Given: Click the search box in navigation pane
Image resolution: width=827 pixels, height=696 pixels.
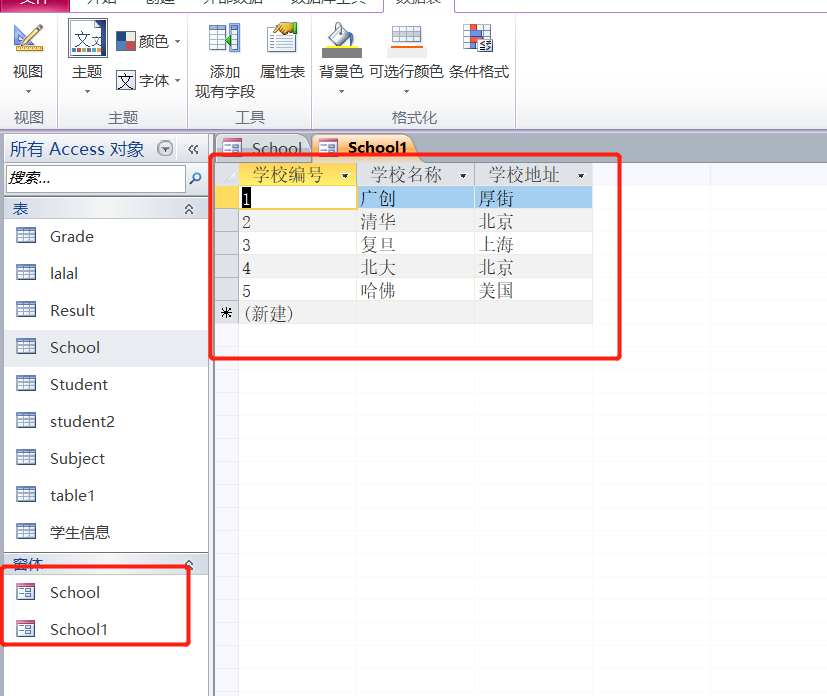Looking at the screenshot, I should 95,179.
